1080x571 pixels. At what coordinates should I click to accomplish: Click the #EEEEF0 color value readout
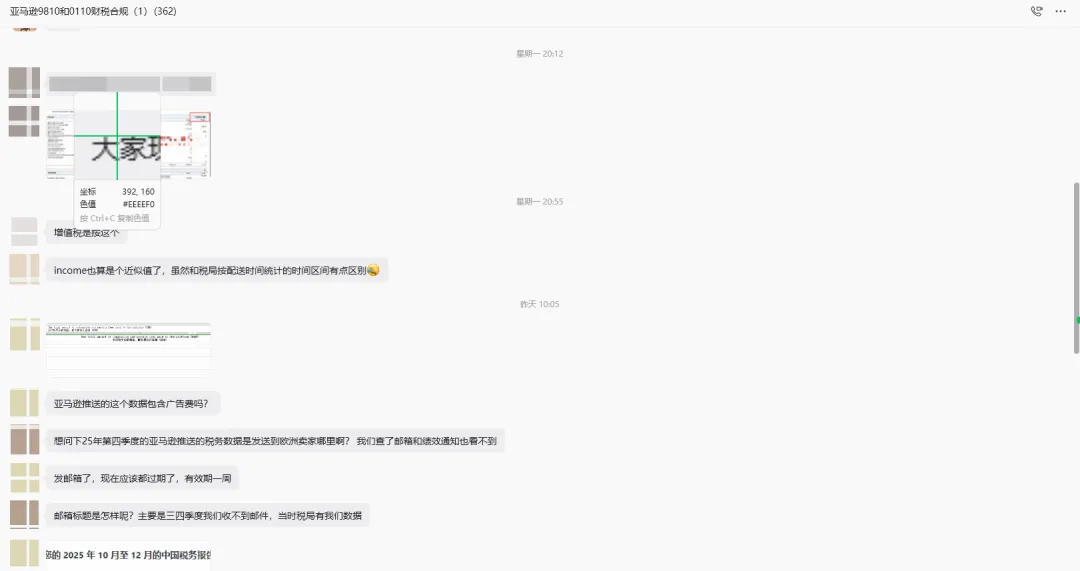138,204
